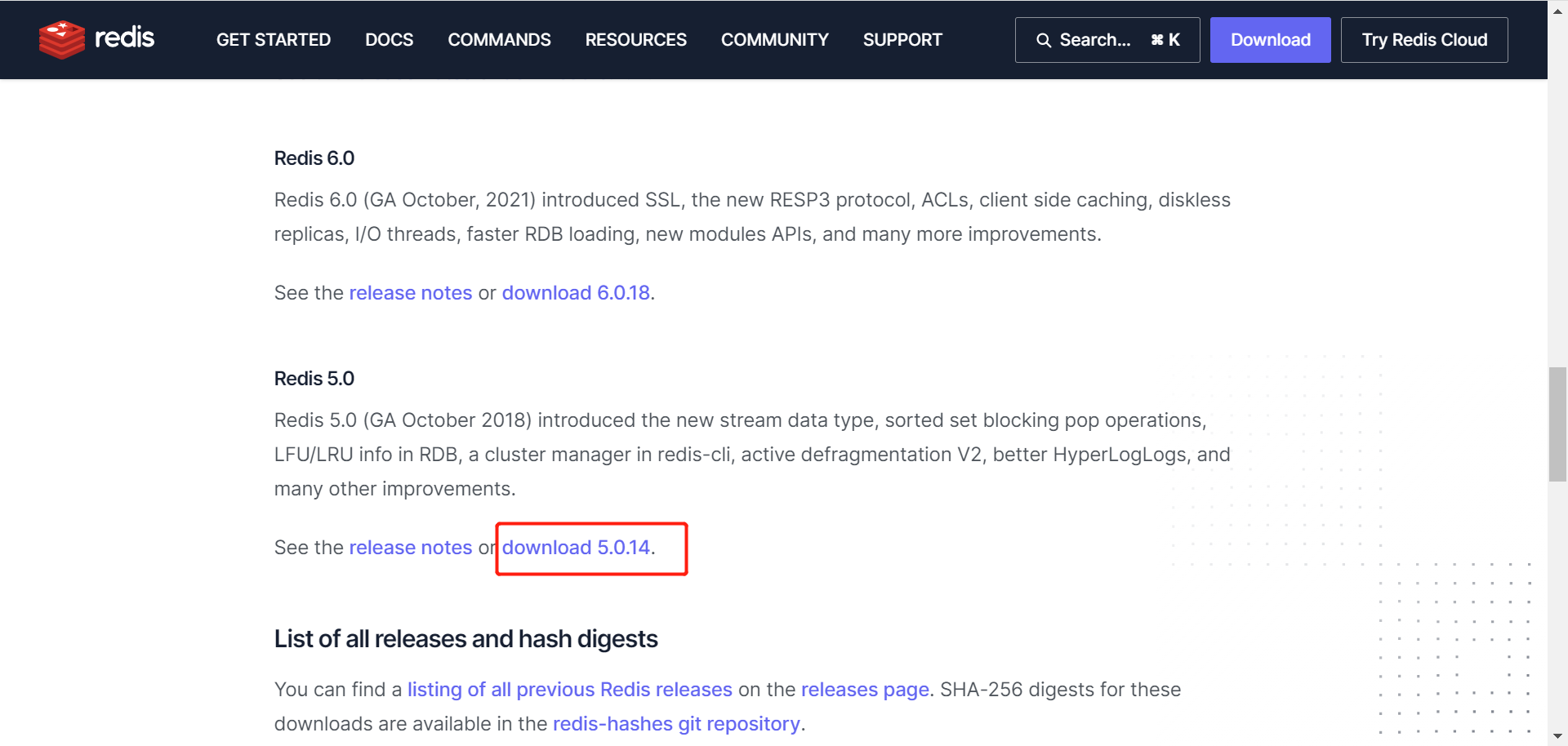
Task: Open Redis 6.0 release notes link
Action: pyautogui.click(x=411, y=293)
